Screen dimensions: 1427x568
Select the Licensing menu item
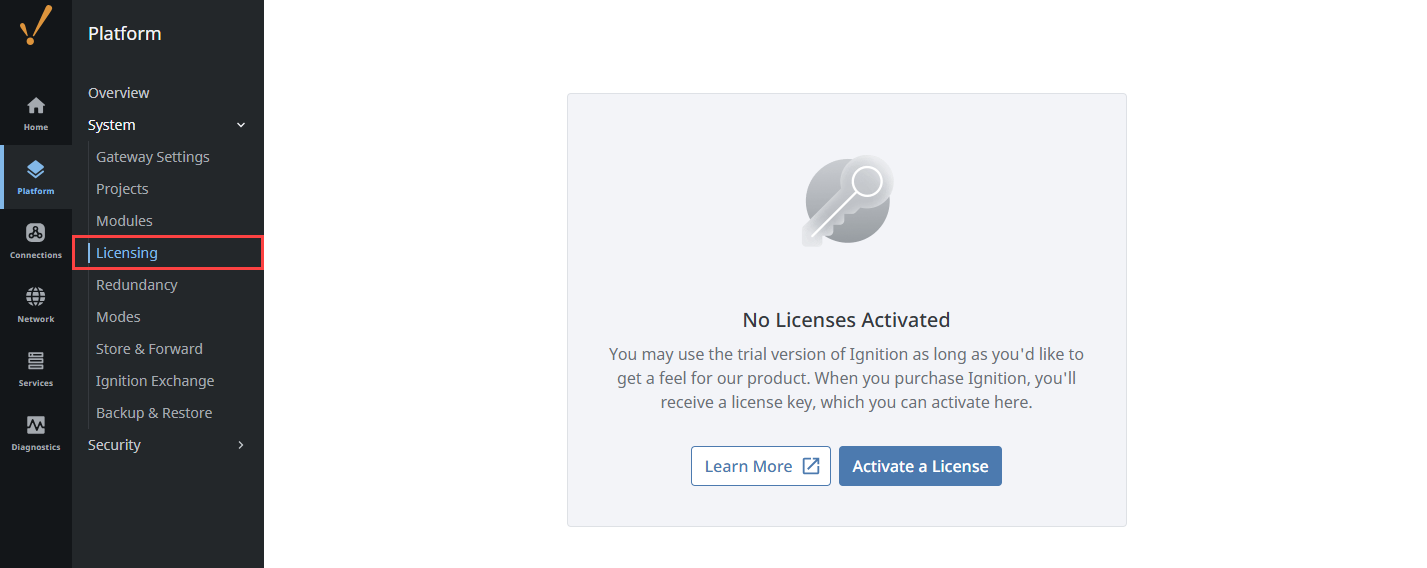click(x=127, y=253)
